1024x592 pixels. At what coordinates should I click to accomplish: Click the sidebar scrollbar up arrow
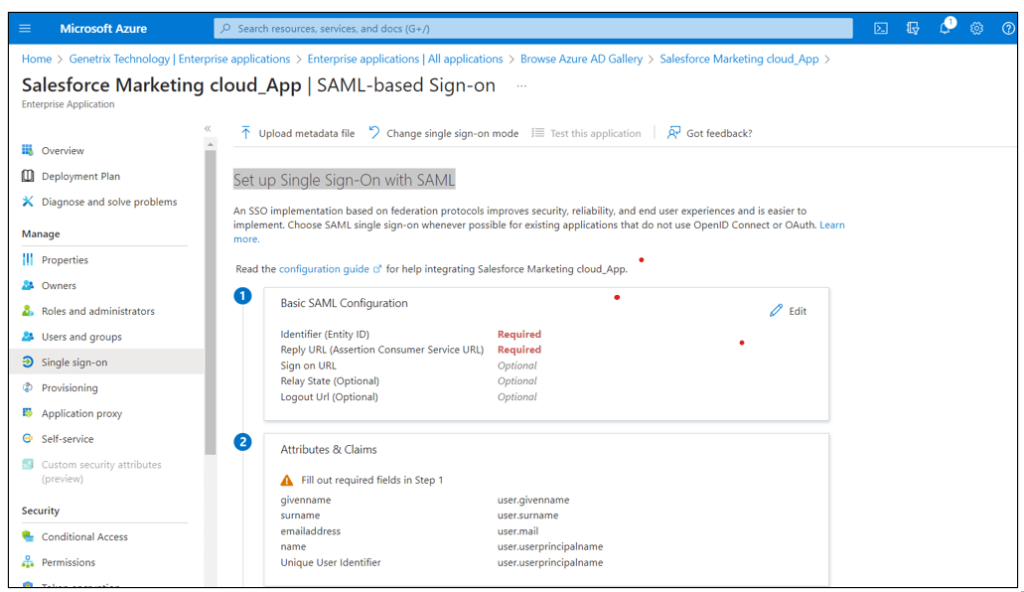(x=210, y=144)
